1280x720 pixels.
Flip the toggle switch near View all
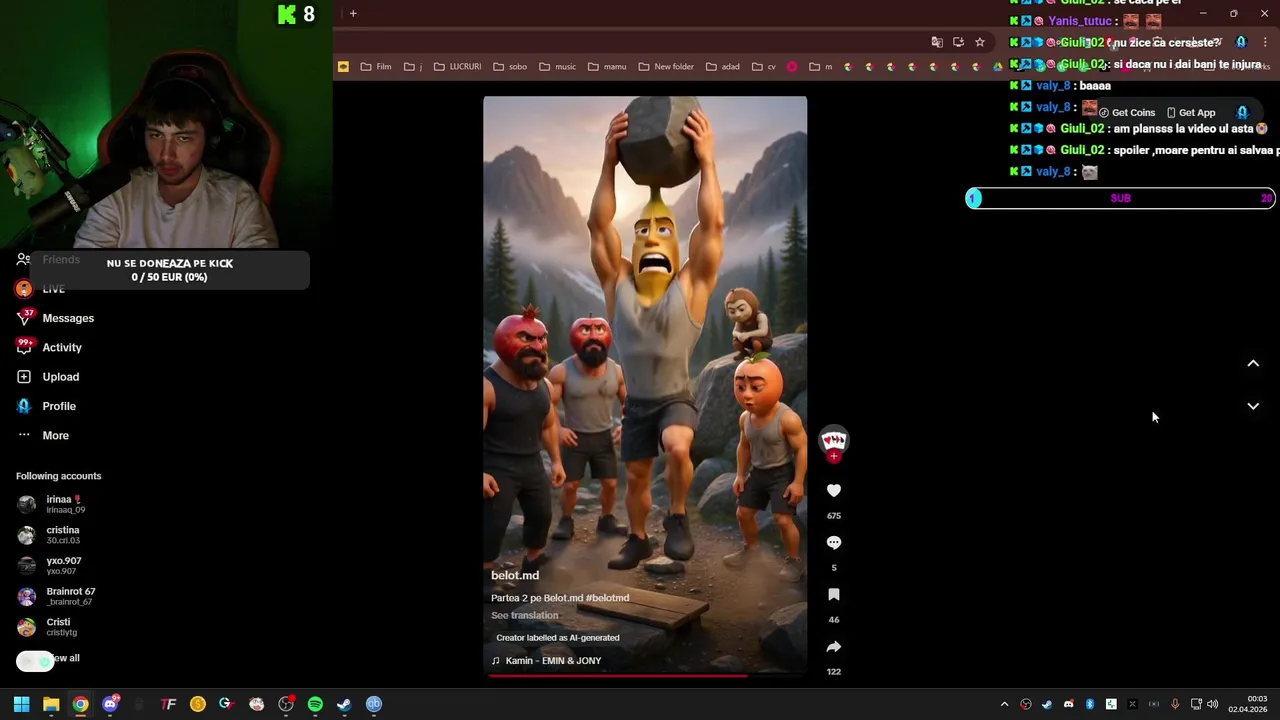pyautogui.click(x=35, y=661)
